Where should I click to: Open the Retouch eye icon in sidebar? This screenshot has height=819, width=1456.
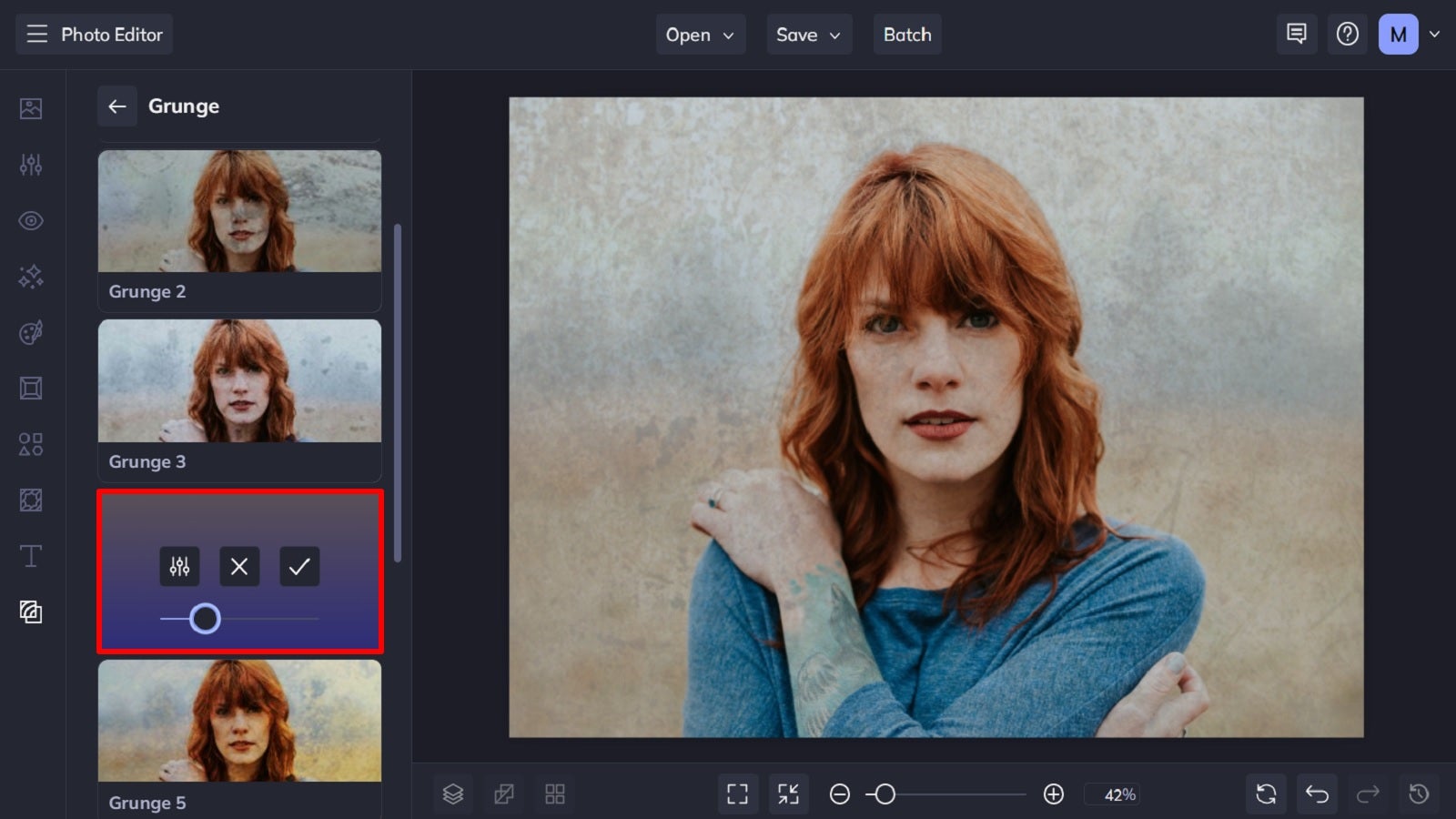tap(30, 220)
